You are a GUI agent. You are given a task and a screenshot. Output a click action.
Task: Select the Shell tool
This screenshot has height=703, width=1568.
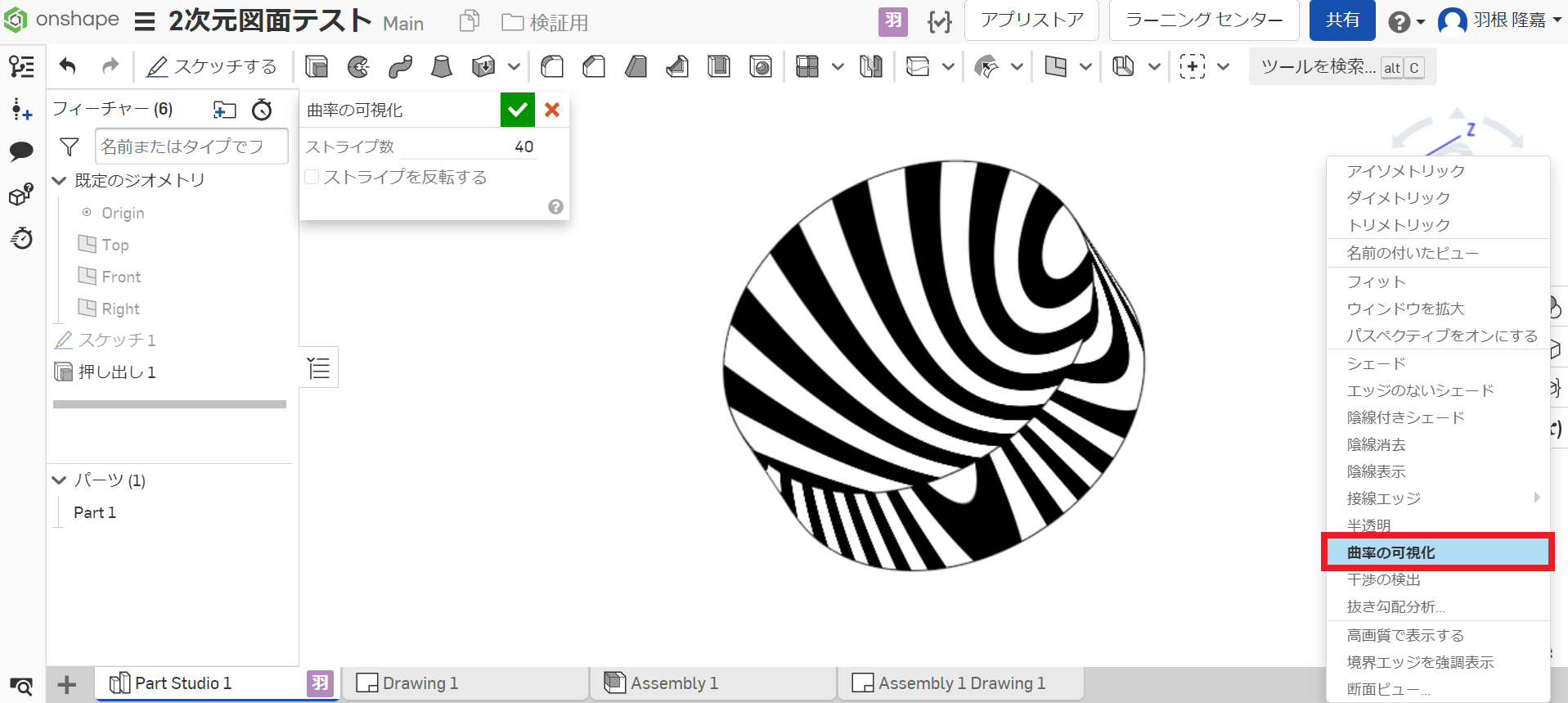[x=719, y=66]
